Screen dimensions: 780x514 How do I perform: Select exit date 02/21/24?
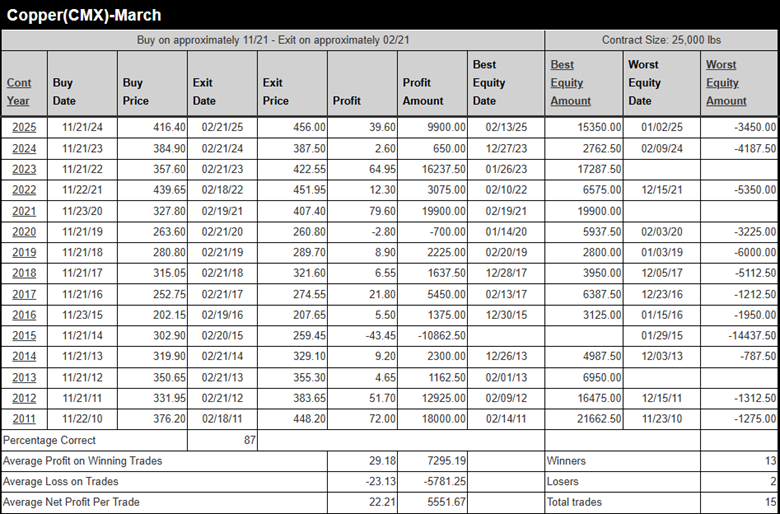pyautogui.click(x=222, y=148)
